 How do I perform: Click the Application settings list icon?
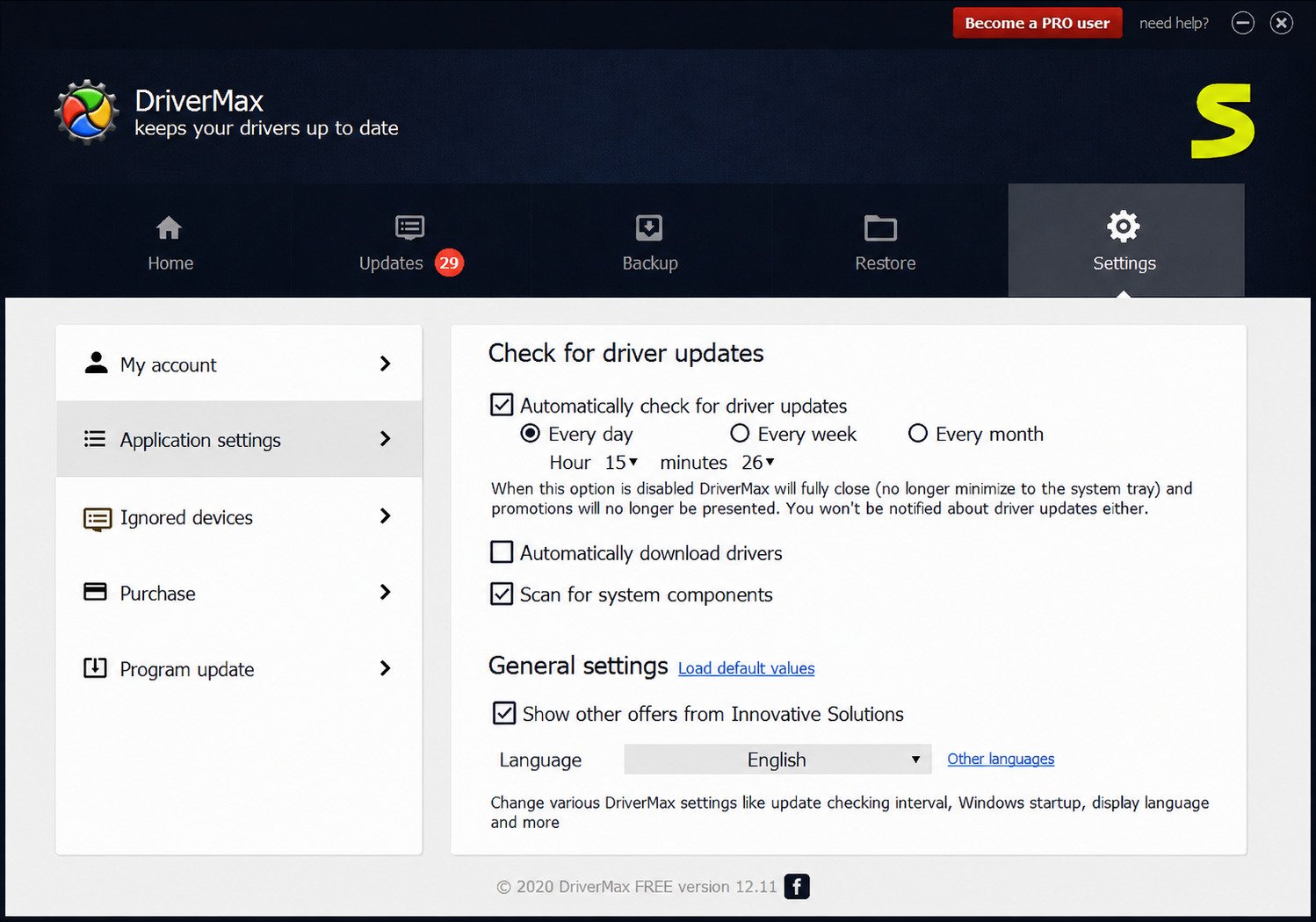pyautogui.click(x=95, y=438)
